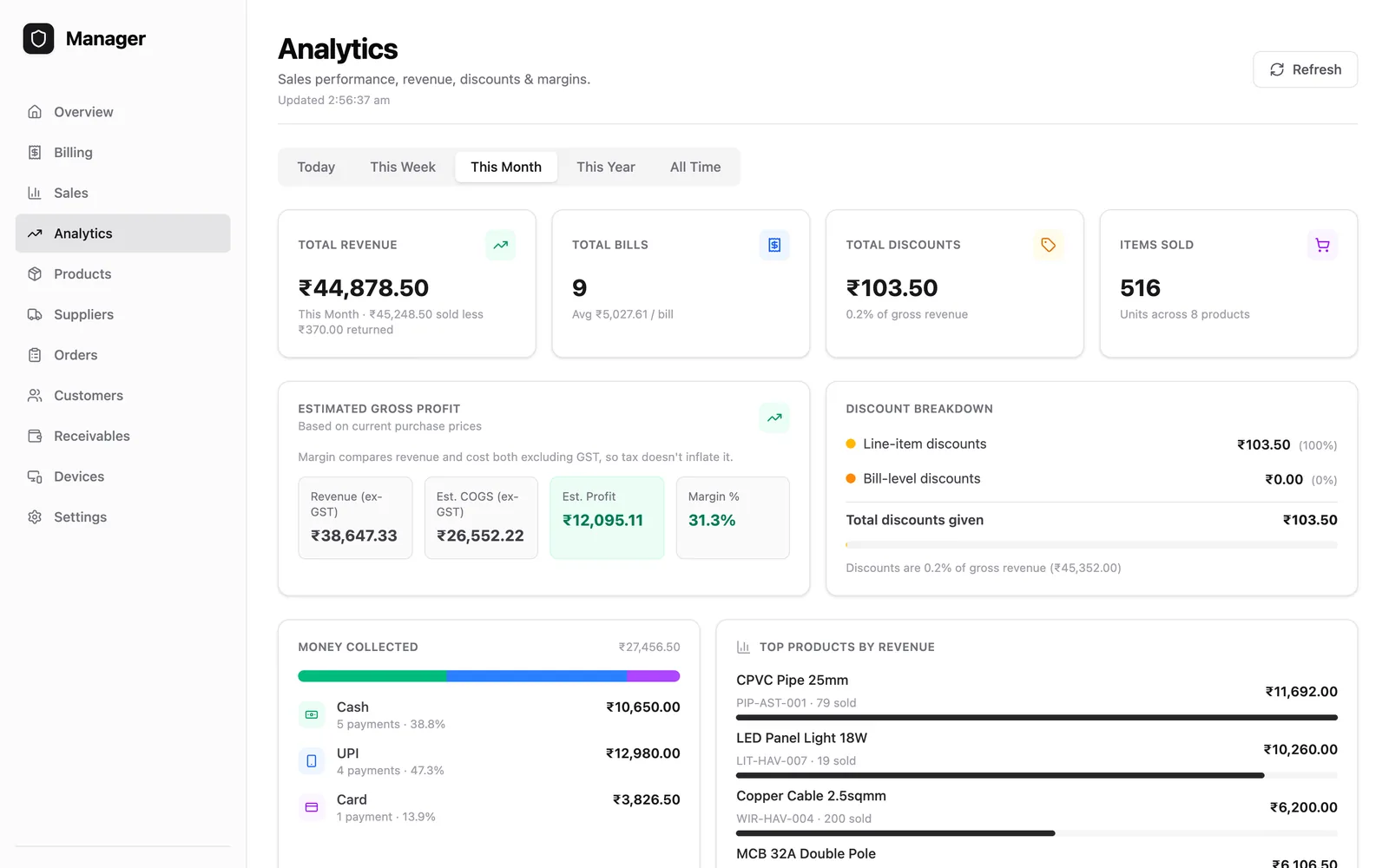Click the Customers people icon in sidebar
Viewport: 1389px width, 868px height.
point(35,396)
